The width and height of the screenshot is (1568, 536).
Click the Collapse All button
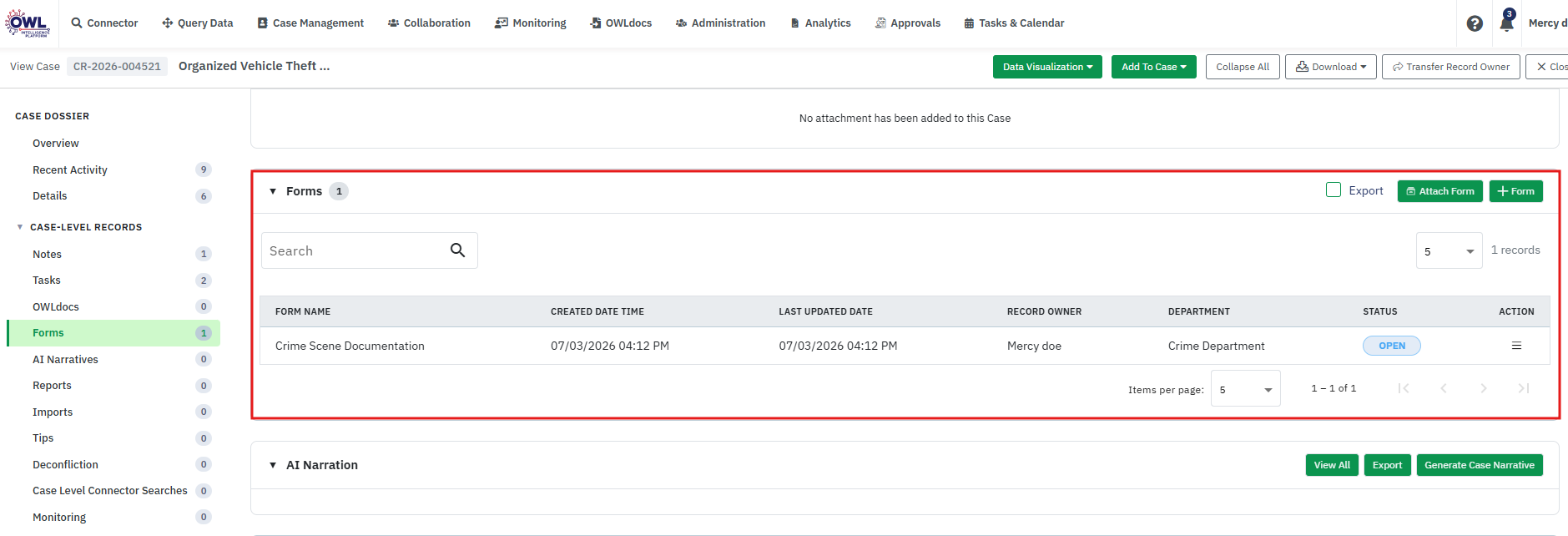click(1243, 67)
